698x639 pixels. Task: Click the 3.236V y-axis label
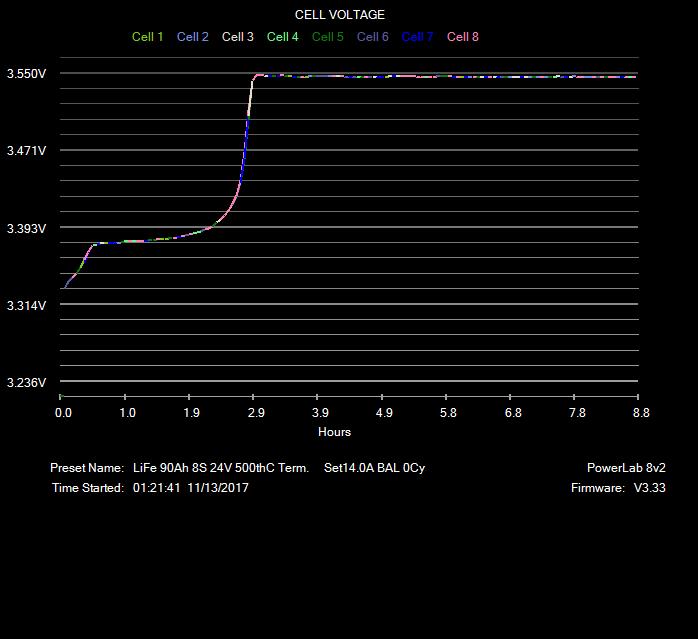(26, 383)
